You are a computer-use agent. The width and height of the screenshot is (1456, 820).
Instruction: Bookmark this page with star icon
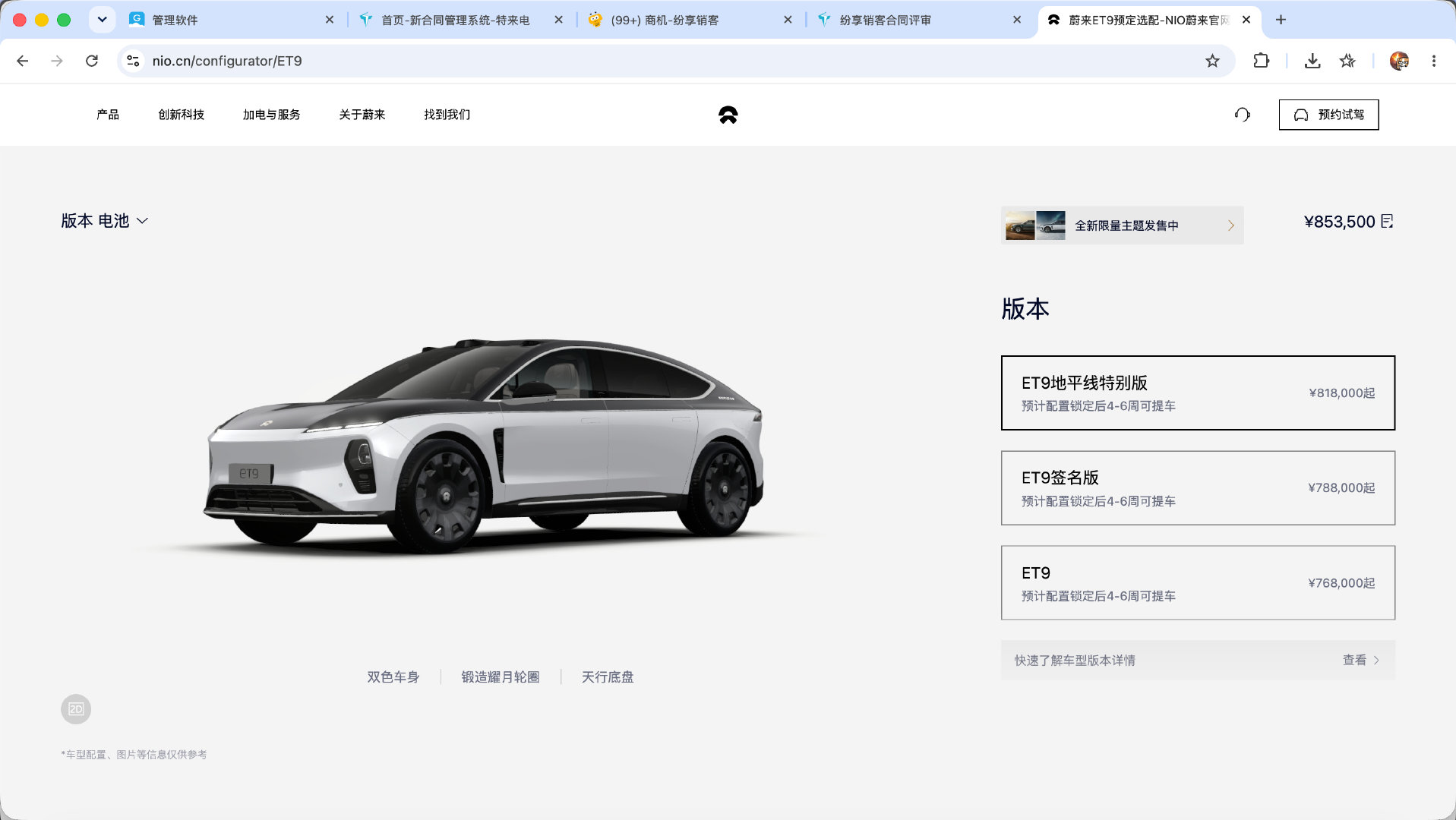[1212, 61]
